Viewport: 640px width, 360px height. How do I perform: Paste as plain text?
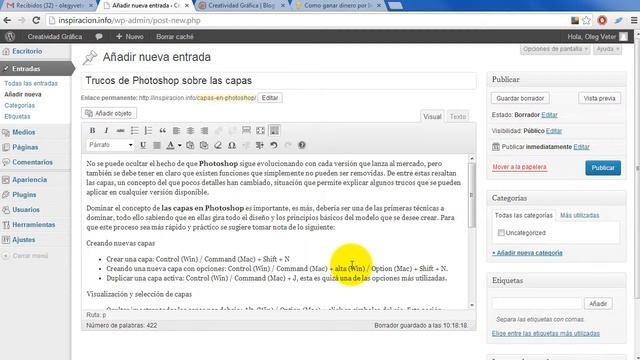pyautogui.click(x=190, y=145)
